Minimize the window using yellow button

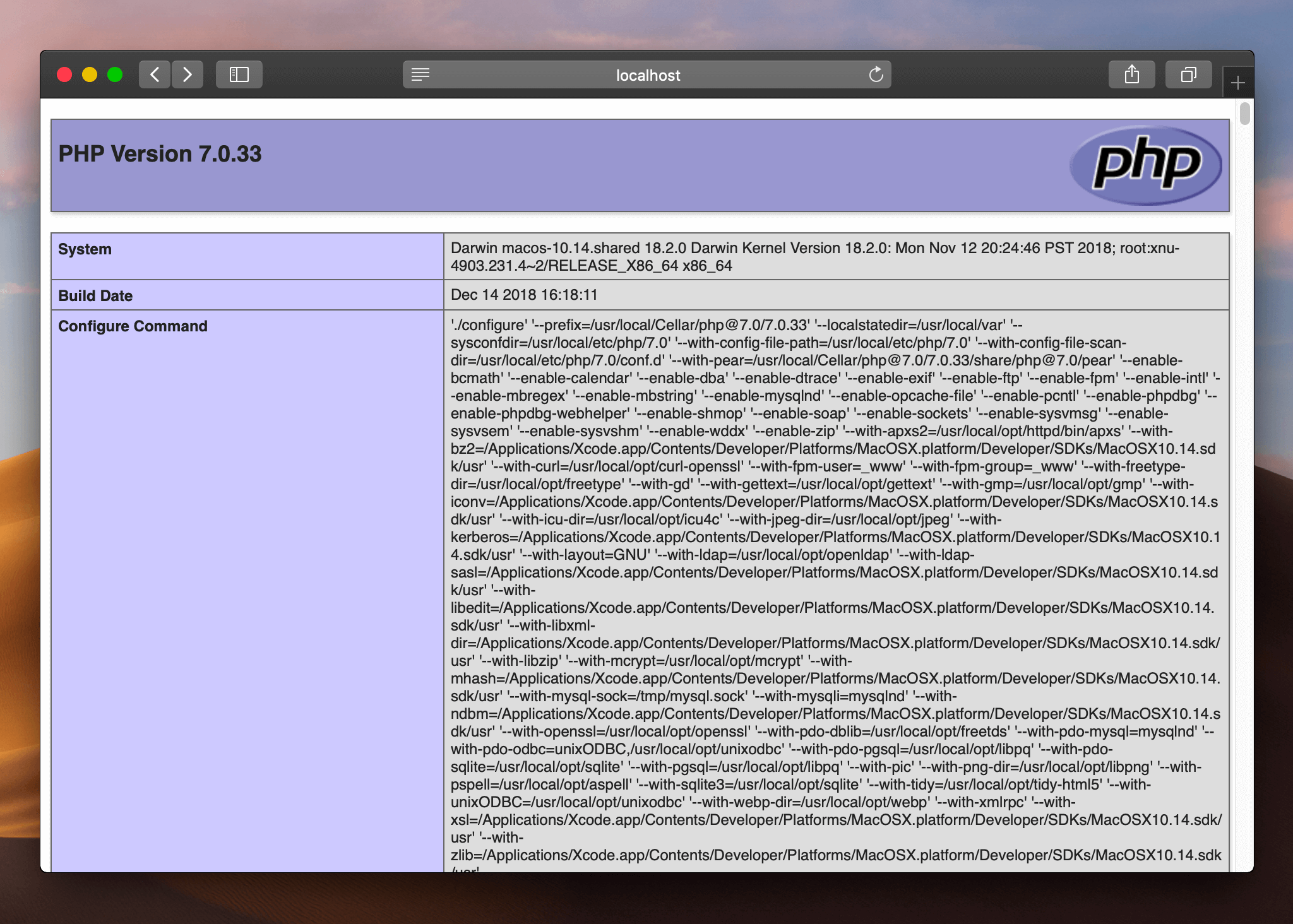[x=90, y=75]
